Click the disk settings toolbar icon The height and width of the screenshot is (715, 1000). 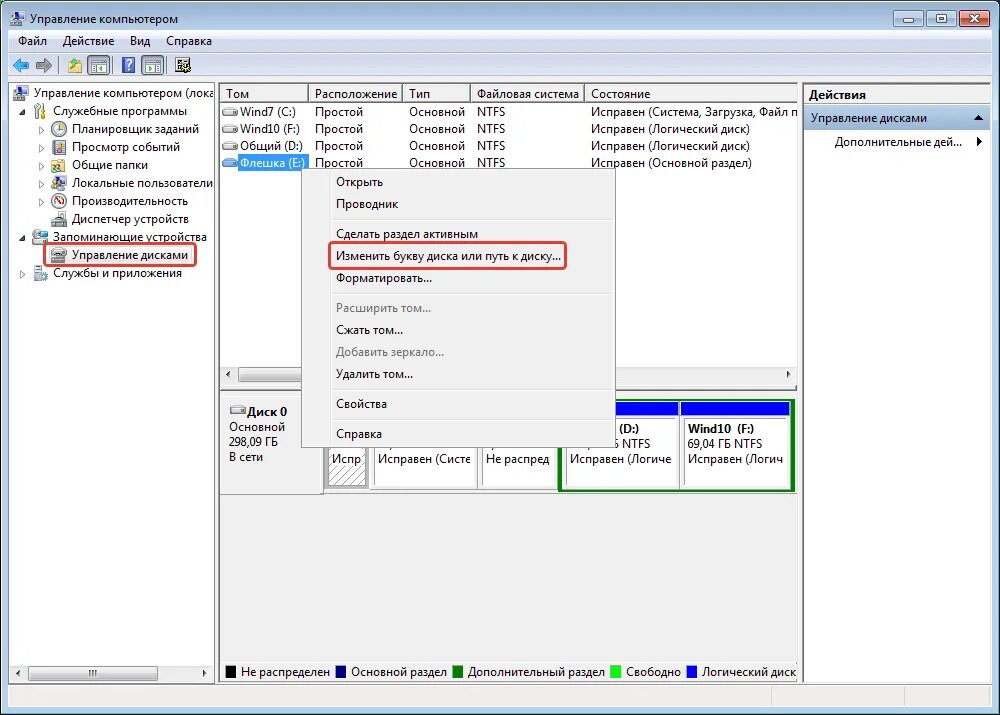click(183, 65)
